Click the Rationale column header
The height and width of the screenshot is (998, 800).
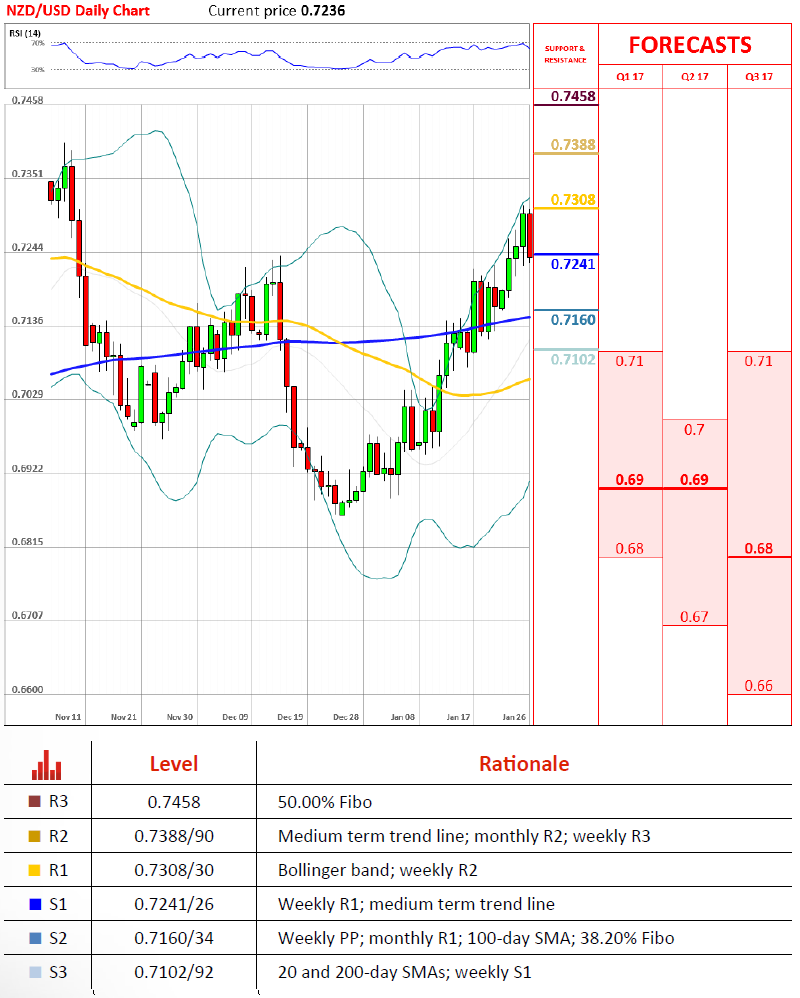click(524, 764)
